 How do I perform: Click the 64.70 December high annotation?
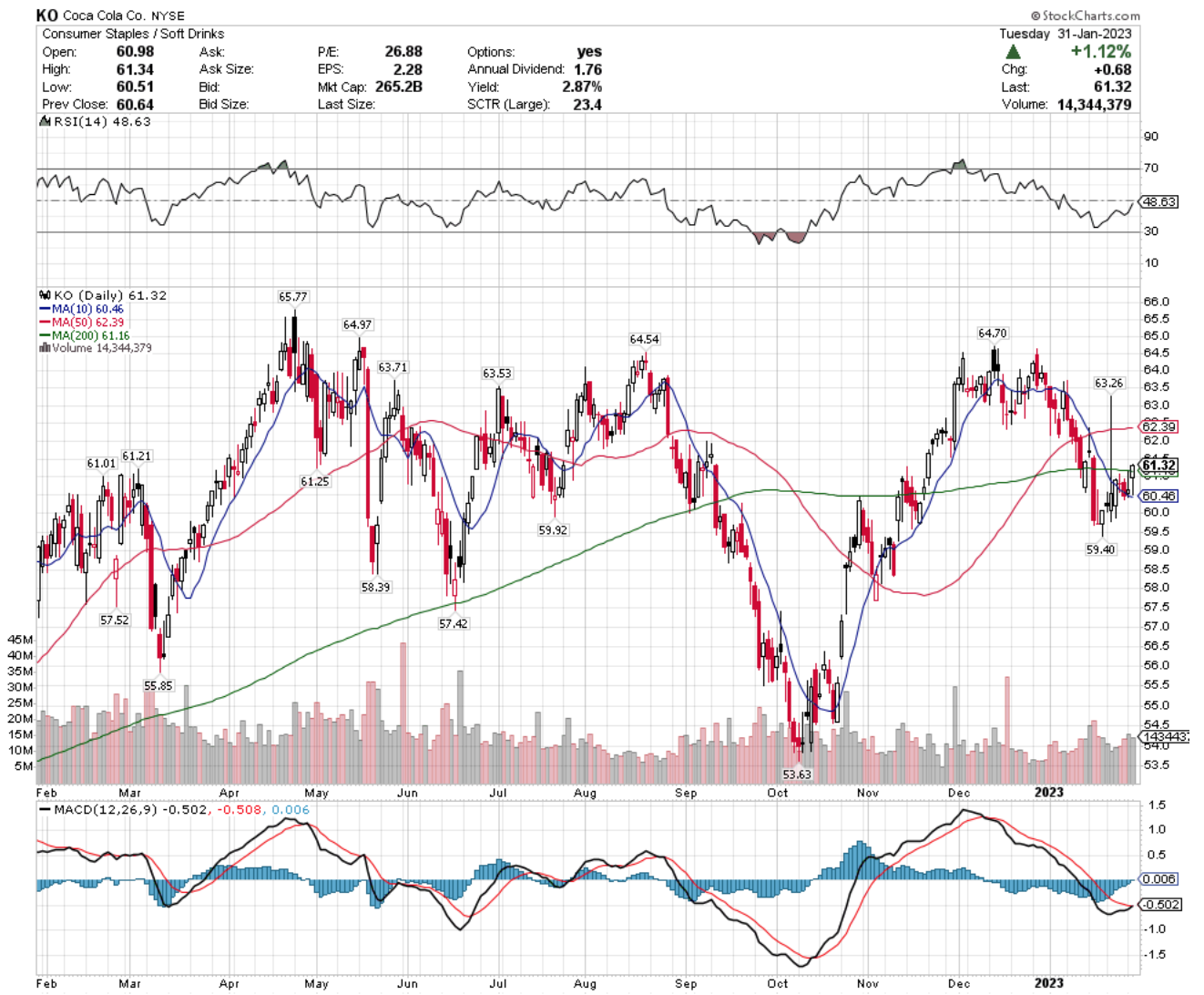tap(993, 333)
